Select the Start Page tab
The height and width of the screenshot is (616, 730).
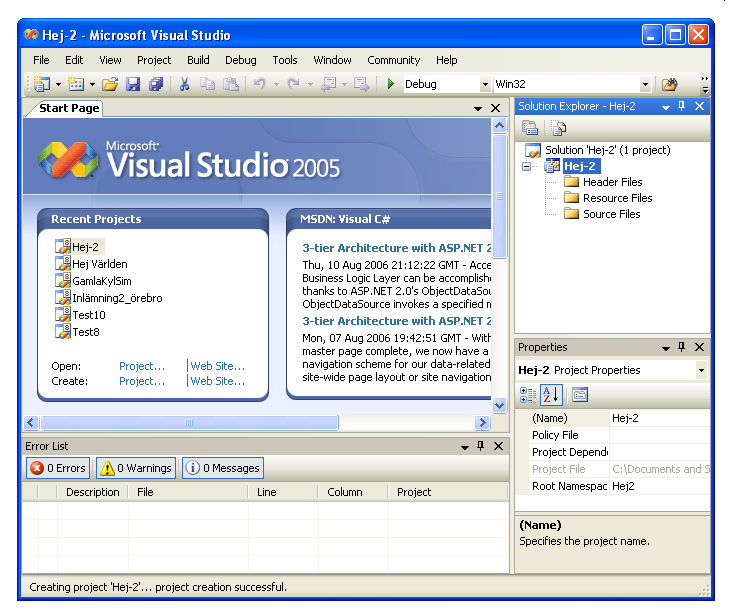(69, 108)
